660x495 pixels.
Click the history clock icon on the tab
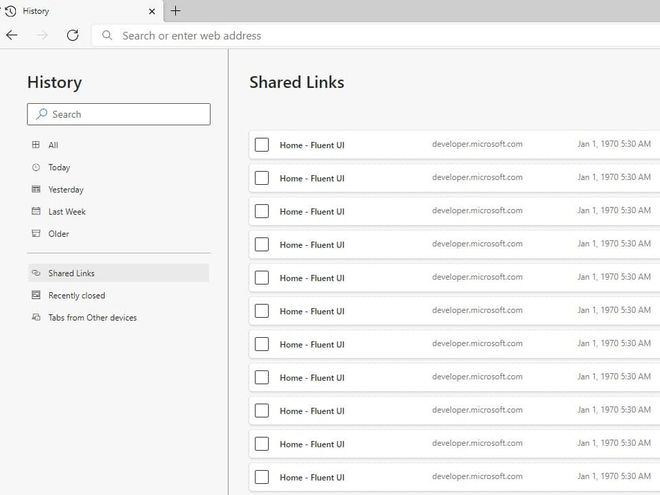pyautogui.click(x=11, y=11)
